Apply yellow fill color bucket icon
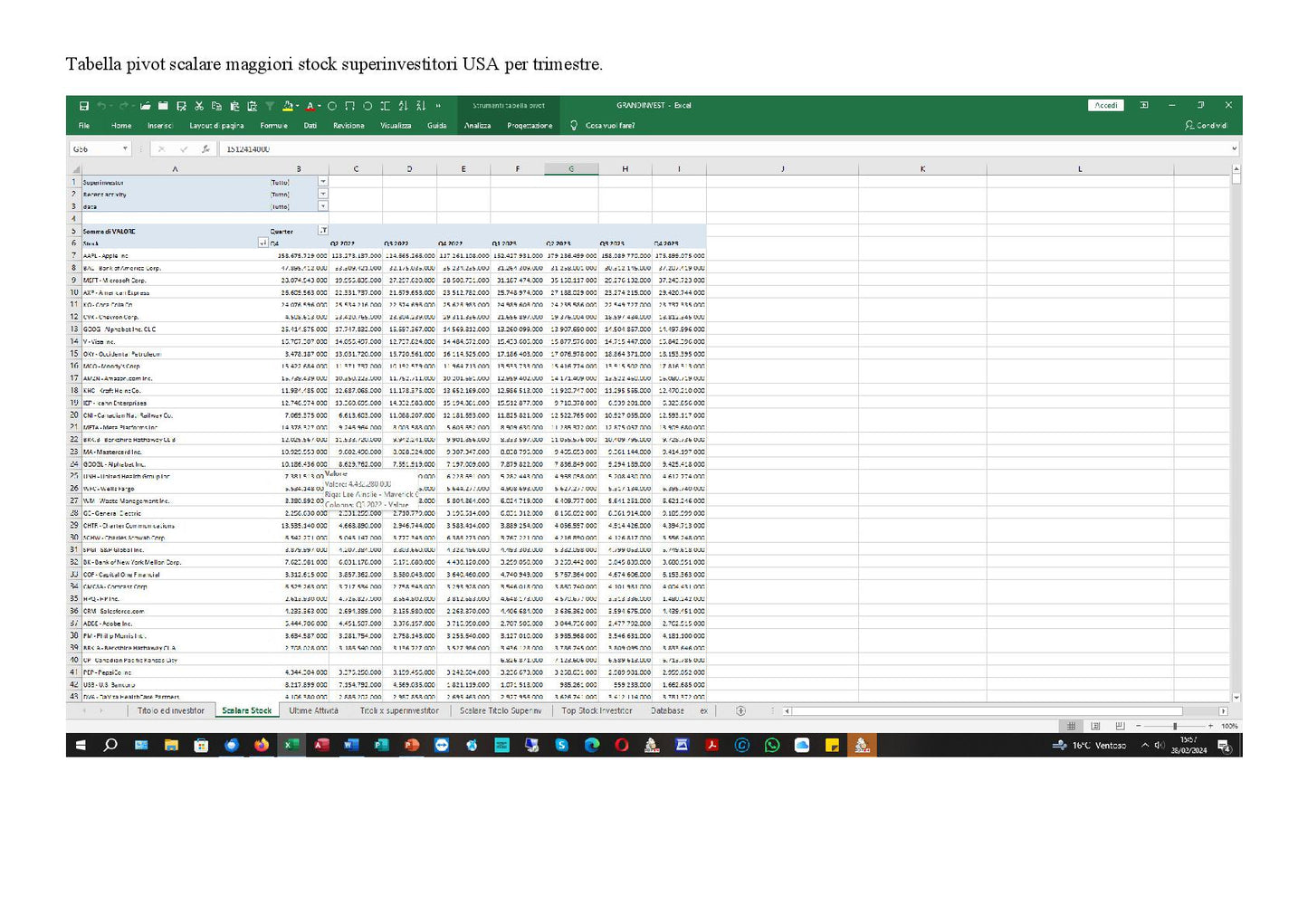 tap(288, 106)
